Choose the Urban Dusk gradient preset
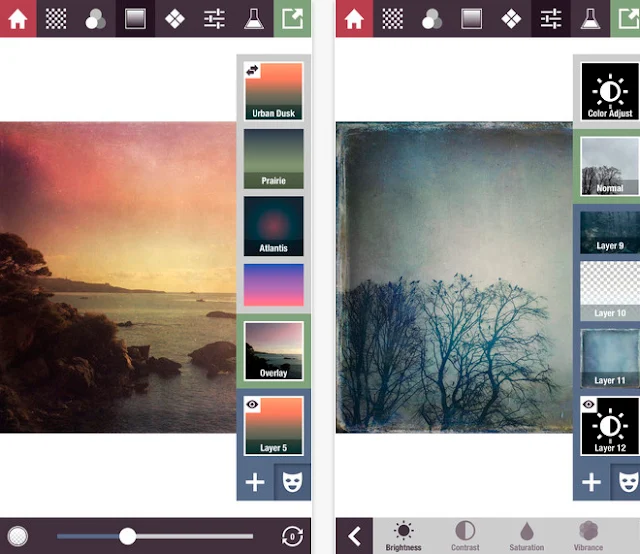Viewport: 640px width, 554px height. coord(273,91)
